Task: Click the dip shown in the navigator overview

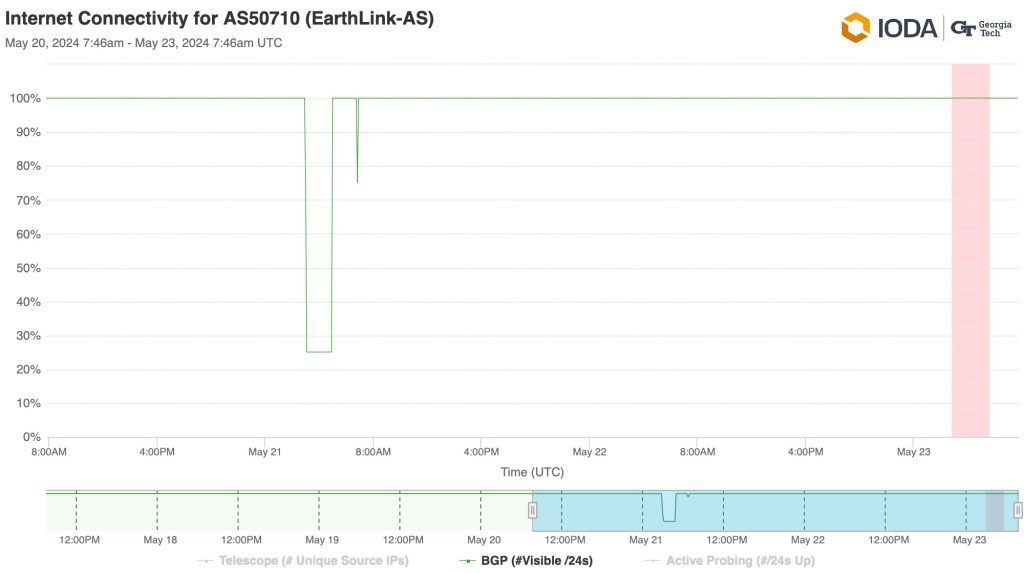Action: pos(668,513)
